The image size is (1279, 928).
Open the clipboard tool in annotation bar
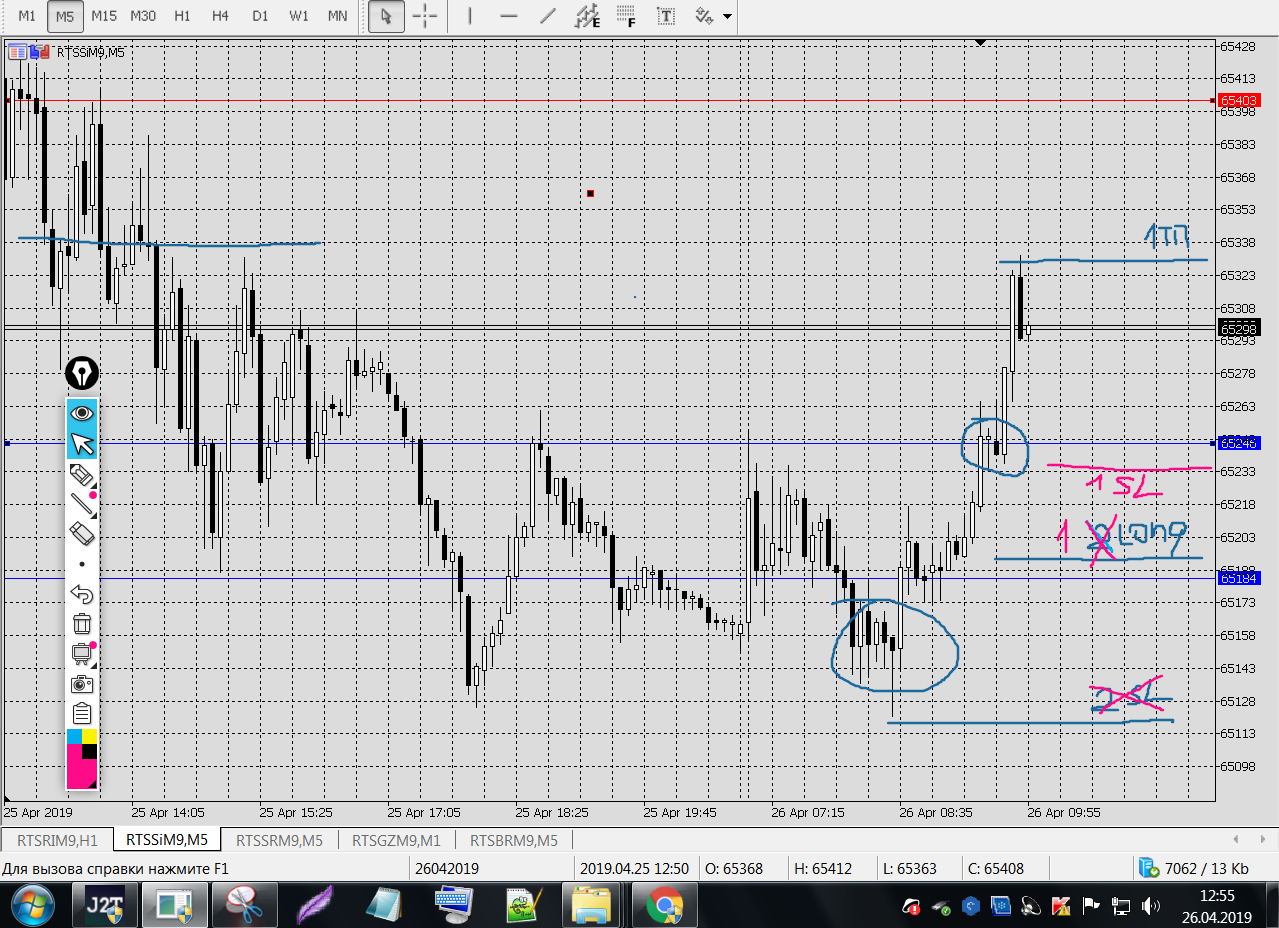tap(82, 714)
